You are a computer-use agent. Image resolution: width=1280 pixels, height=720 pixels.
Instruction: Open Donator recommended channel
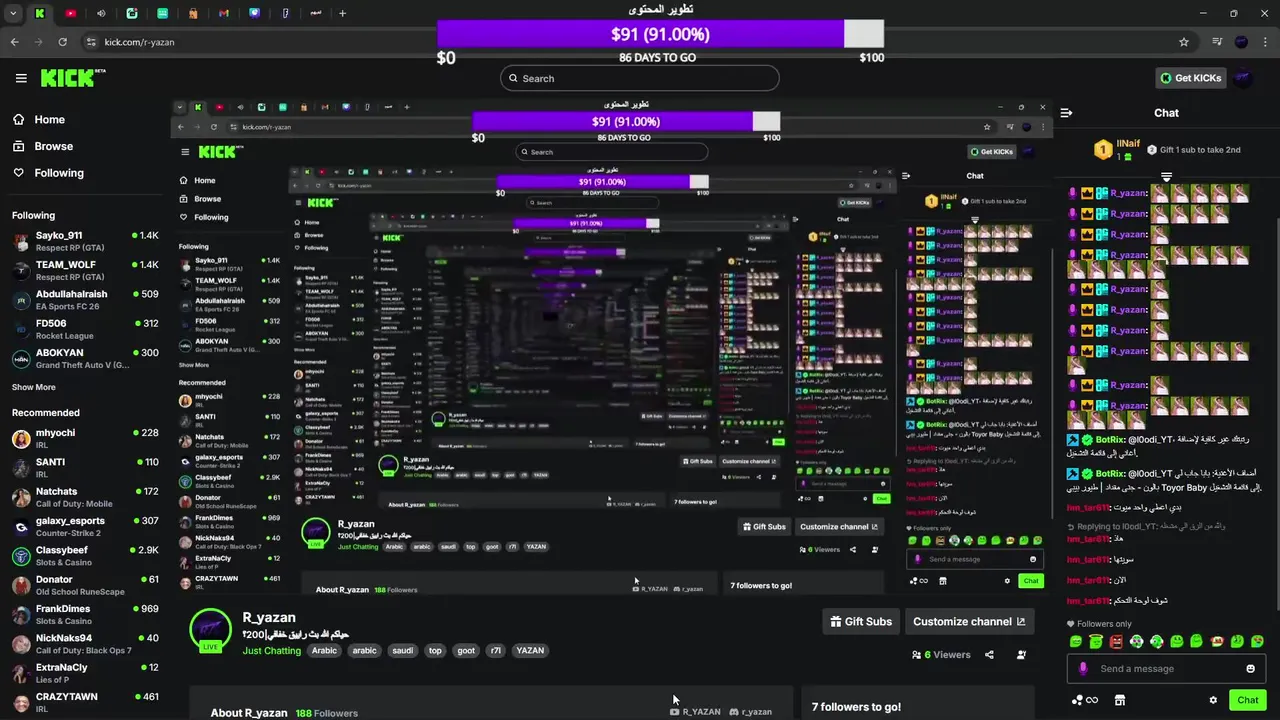point(85,585)
